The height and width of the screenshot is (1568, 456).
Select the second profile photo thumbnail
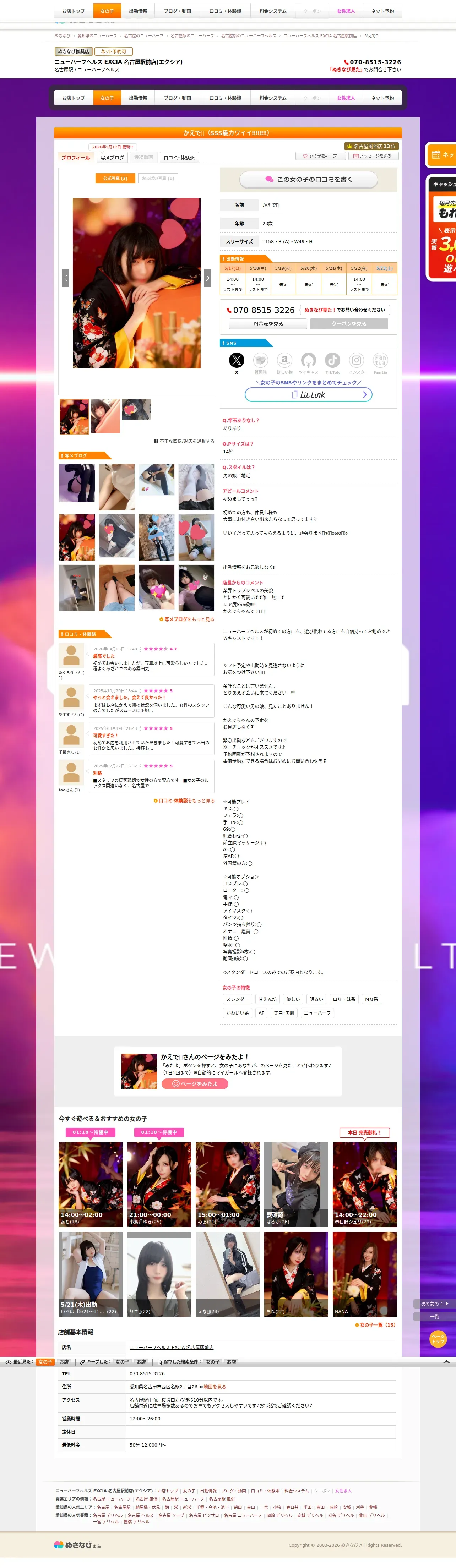105,416
